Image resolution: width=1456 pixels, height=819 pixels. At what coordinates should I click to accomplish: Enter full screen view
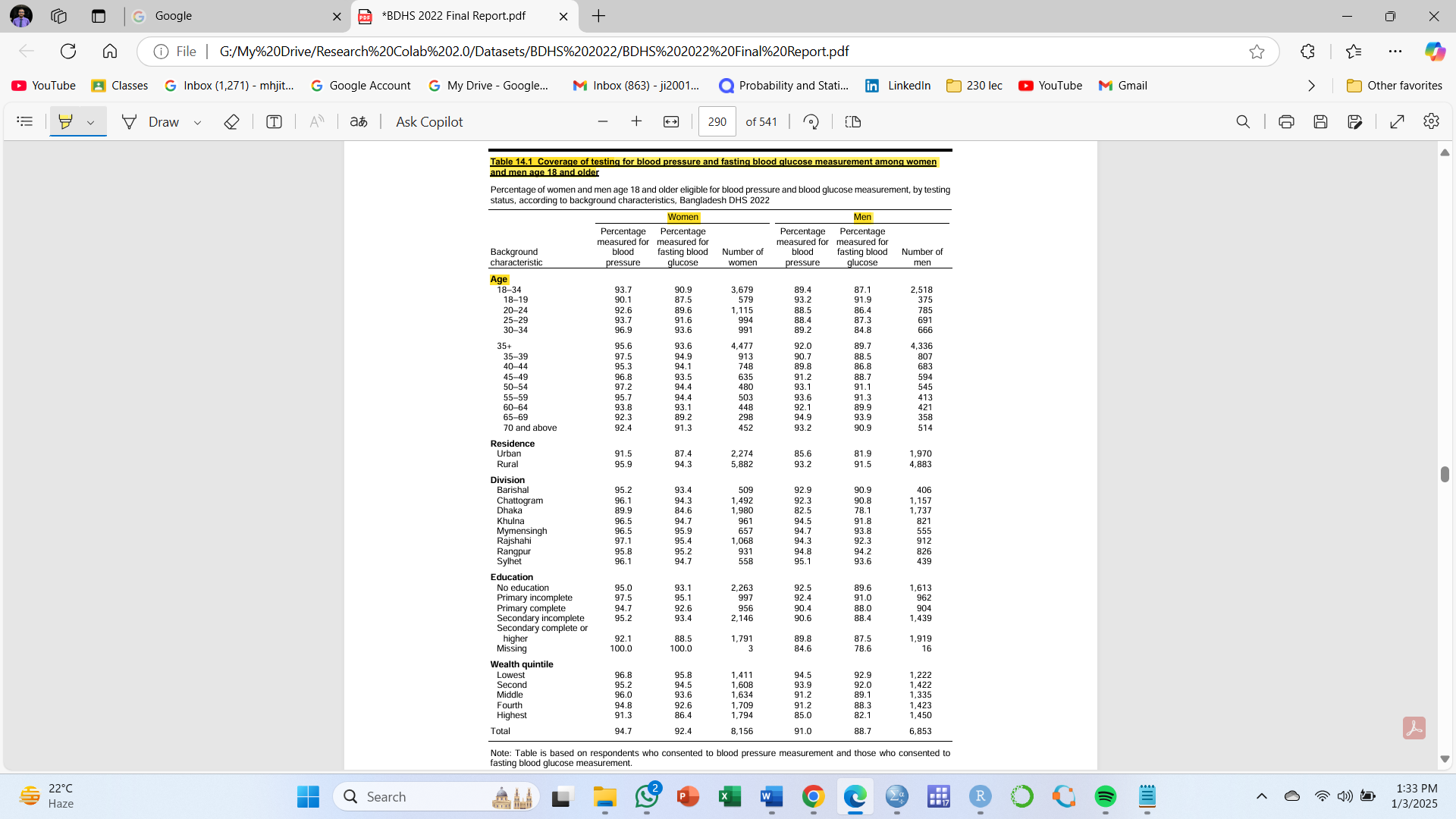[x=1397, y=121]
